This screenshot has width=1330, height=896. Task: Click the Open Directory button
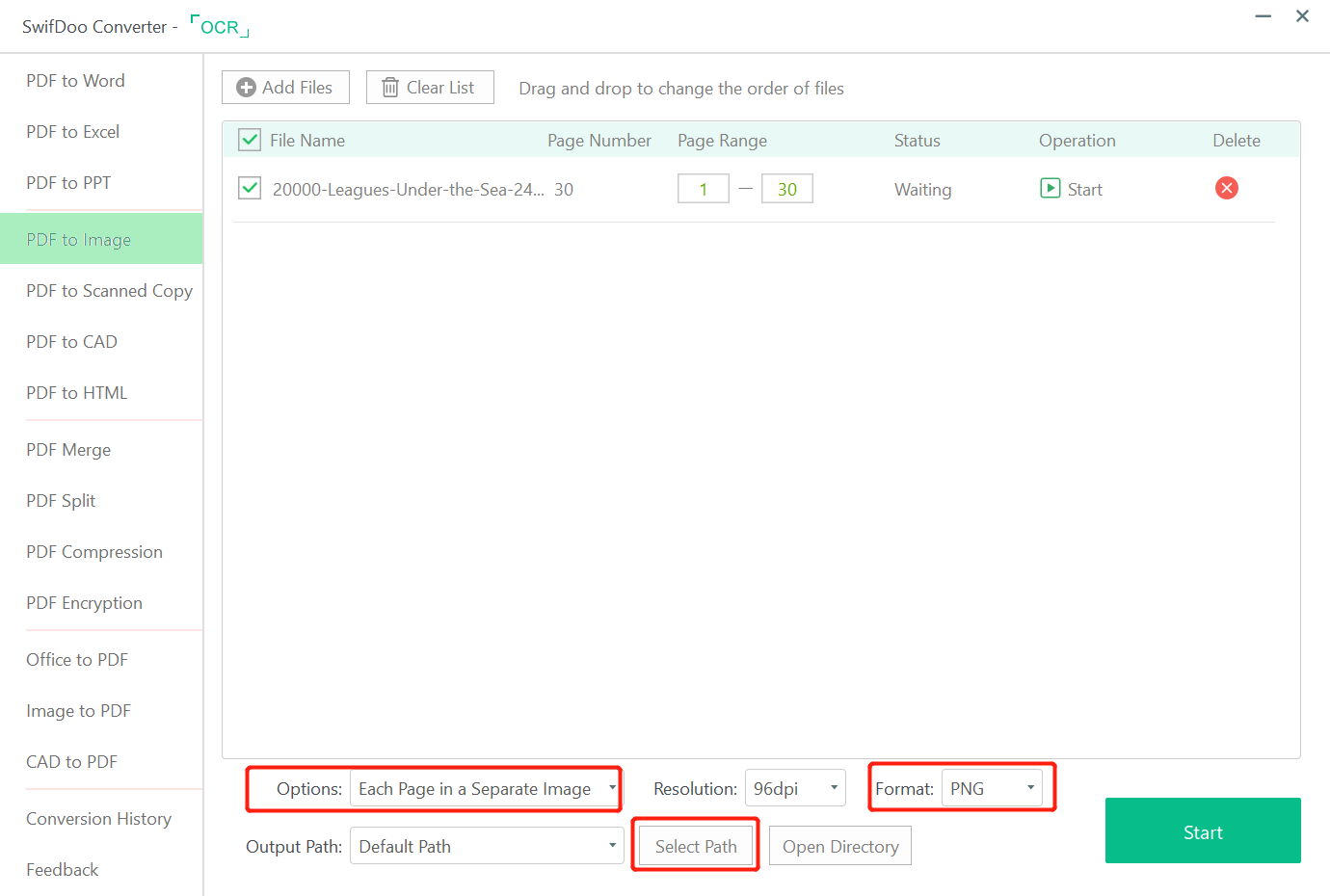point(840,846)
